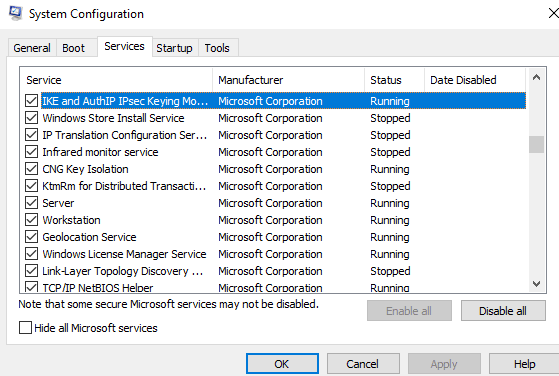This screenshot has width=559, height=376.
Task: Uncheck the Workstation service checkbox
Action: 31,220
